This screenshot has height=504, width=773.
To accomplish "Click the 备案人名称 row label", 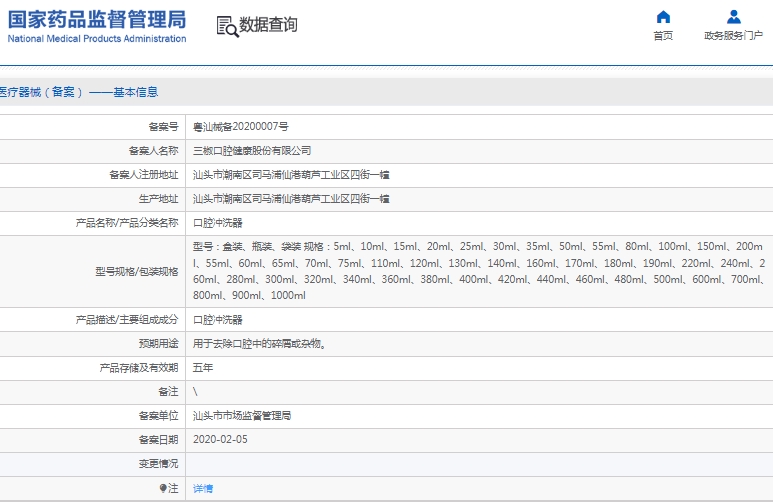I will click(153, 151).
